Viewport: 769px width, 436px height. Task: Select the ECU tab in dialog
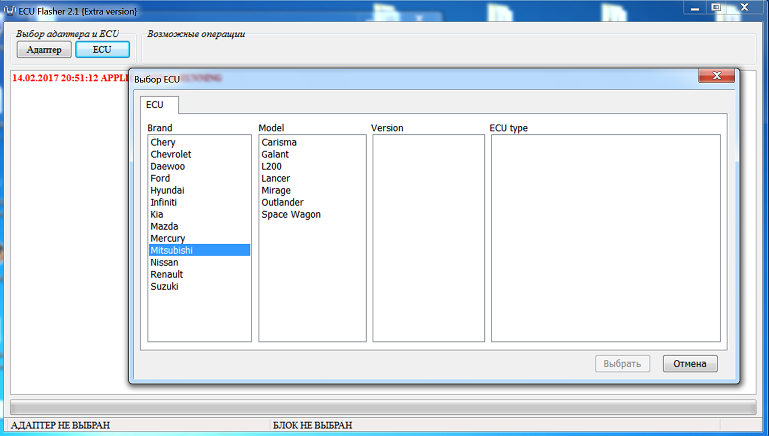(x=159, y=105)
